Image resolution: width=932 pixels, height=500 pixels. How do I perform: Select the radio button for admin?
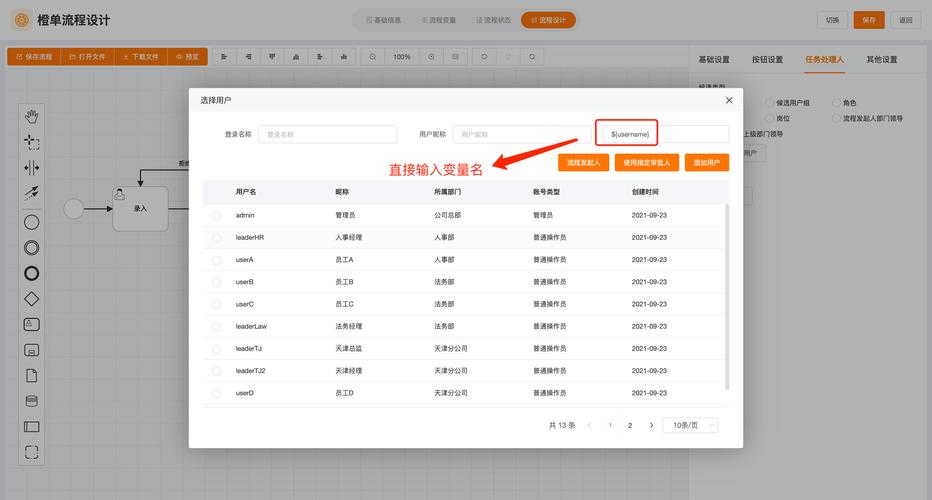(x=216, y=215)
